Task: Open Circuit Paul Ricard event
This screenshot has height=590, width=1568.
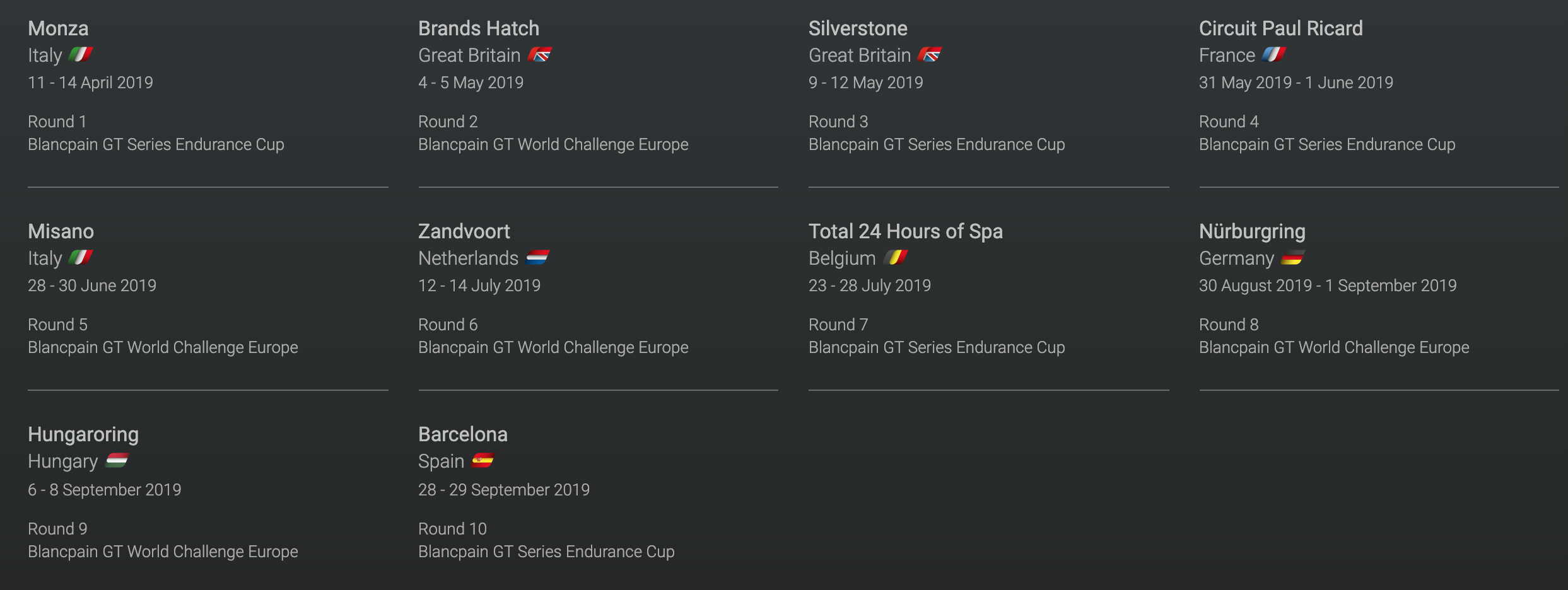Action: [1281, 28]
